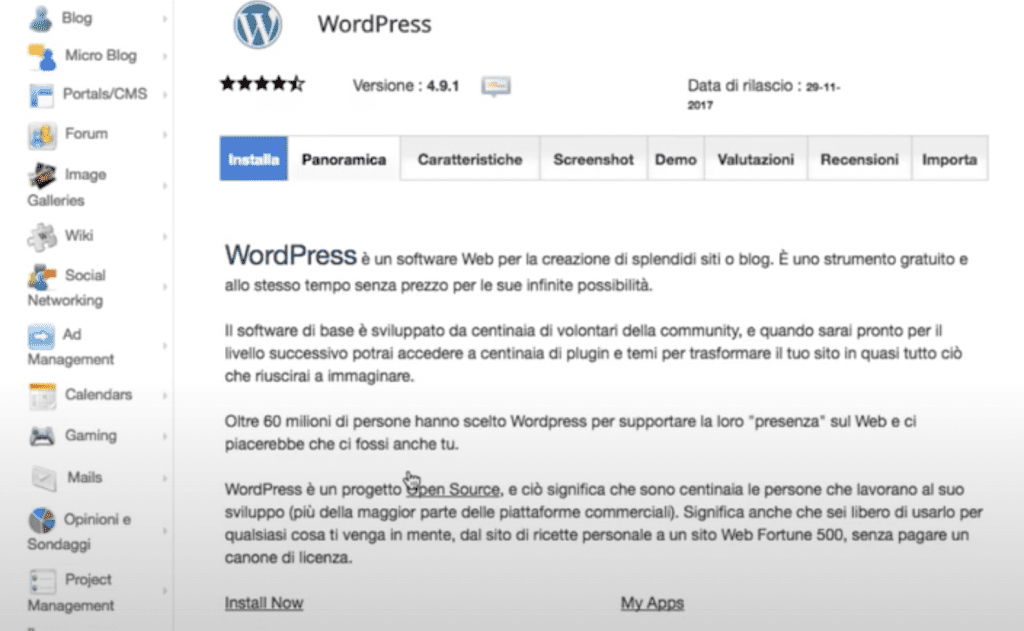Click the Opinioni e Sondaggi pie chart icon

coord(42,520)
